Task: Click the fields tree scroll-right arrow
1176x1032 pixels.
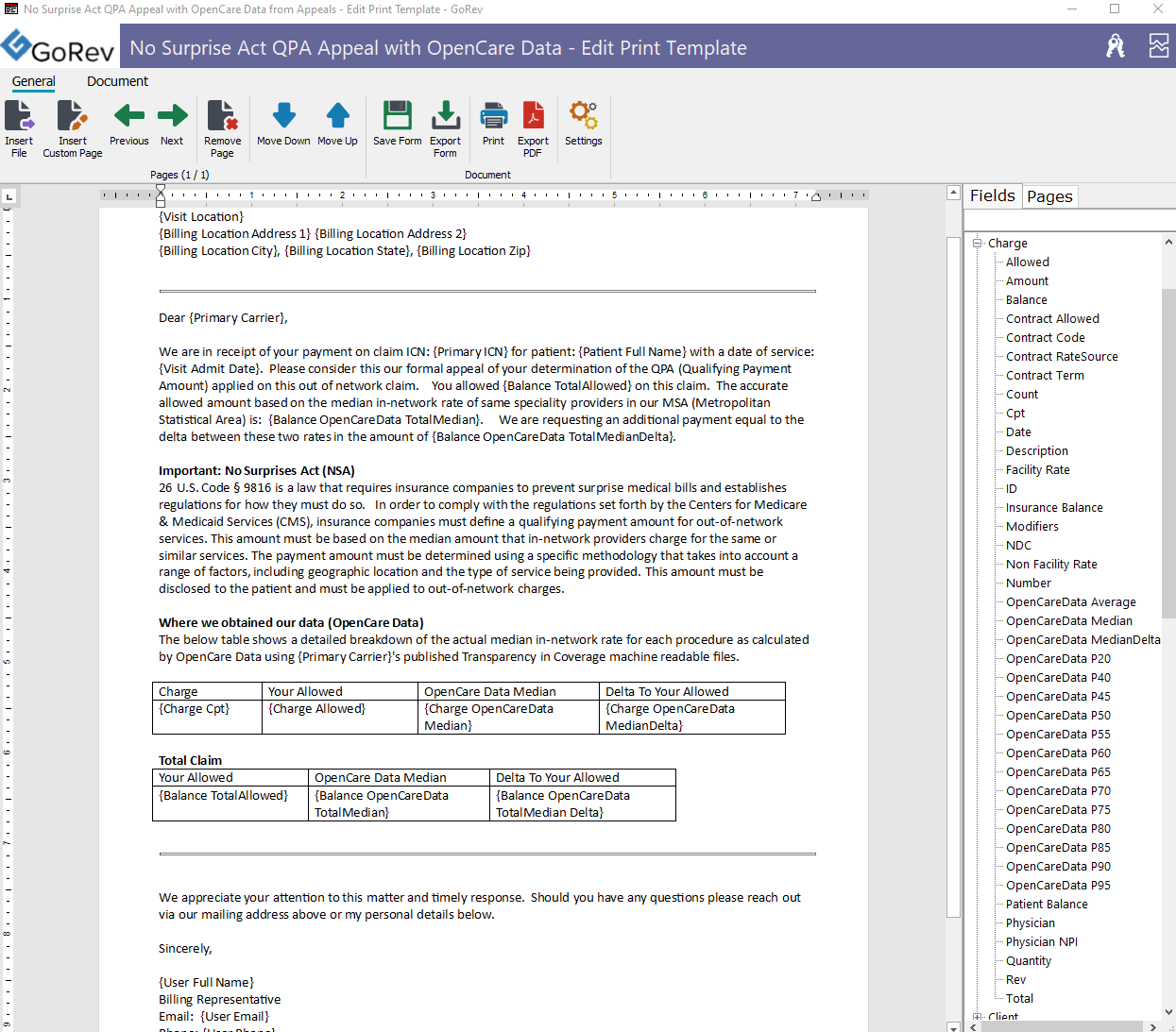Action: click(1152, 1026)
